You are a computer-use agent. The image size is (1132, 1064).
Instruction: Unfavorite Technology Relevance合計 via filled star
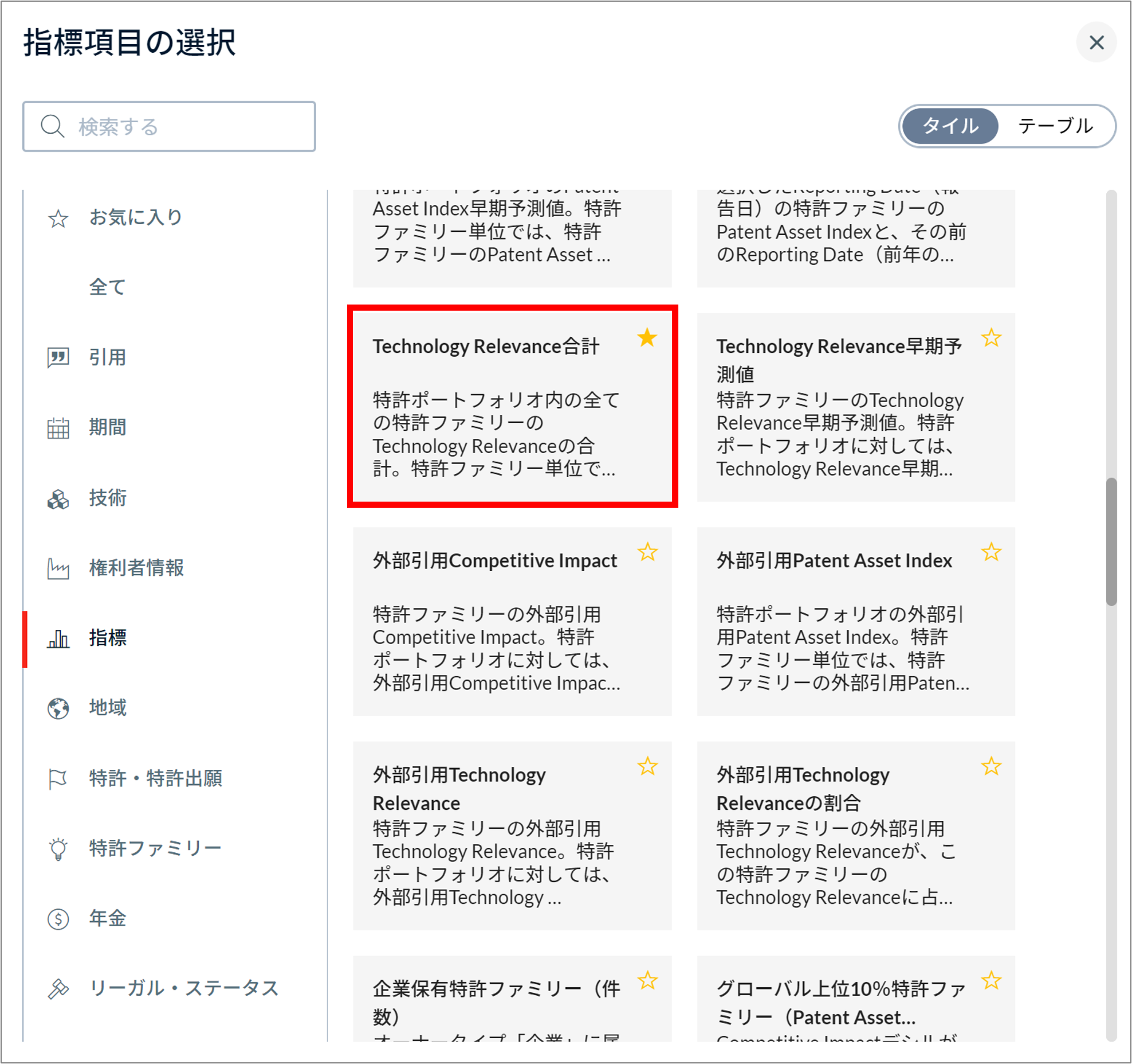[647, 338]
